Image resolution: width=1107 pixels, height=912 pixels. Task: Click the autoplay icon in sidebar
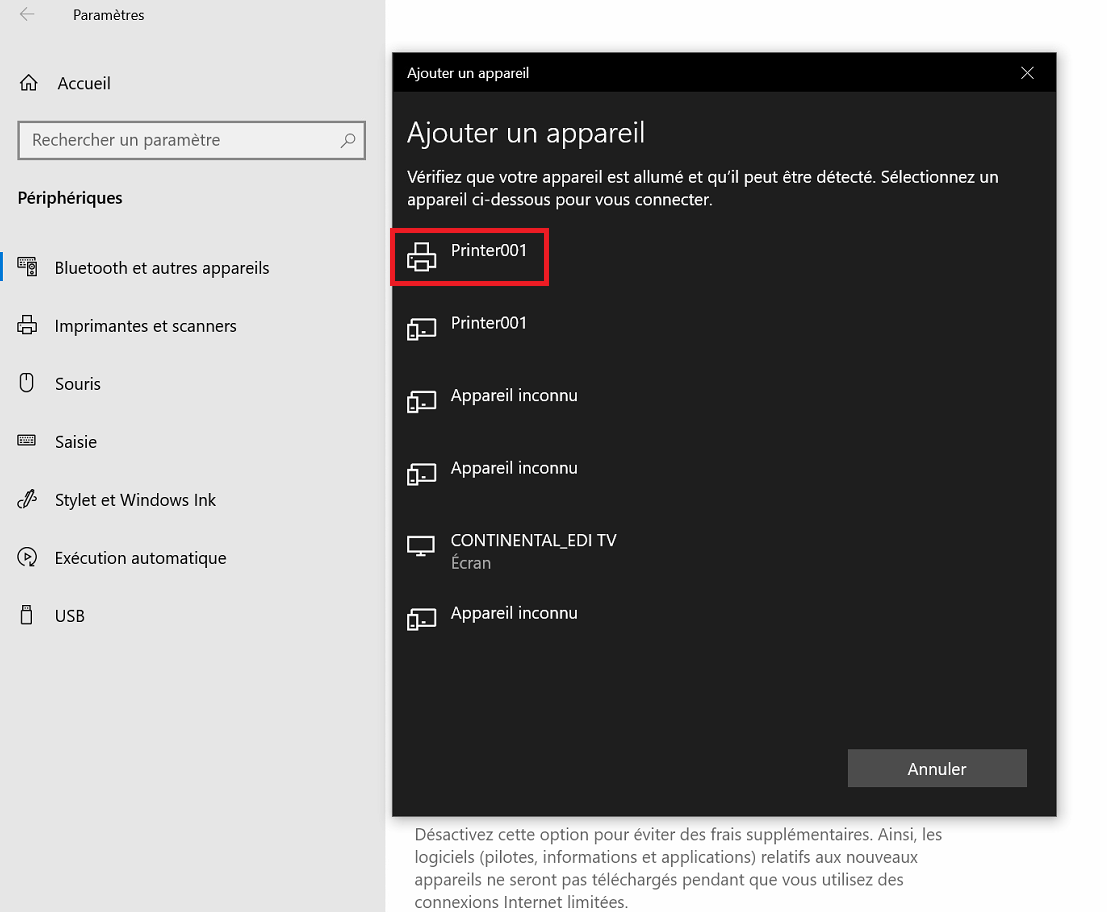click(27, 557)
